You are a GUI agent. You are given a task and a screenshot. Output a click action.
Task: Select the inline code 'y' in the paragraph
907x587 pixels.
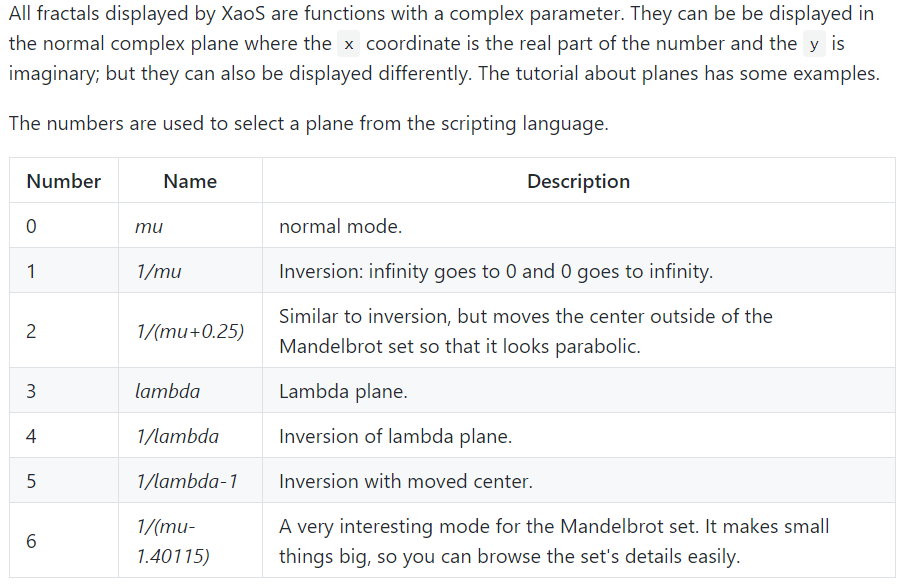(x=814, y=44)
